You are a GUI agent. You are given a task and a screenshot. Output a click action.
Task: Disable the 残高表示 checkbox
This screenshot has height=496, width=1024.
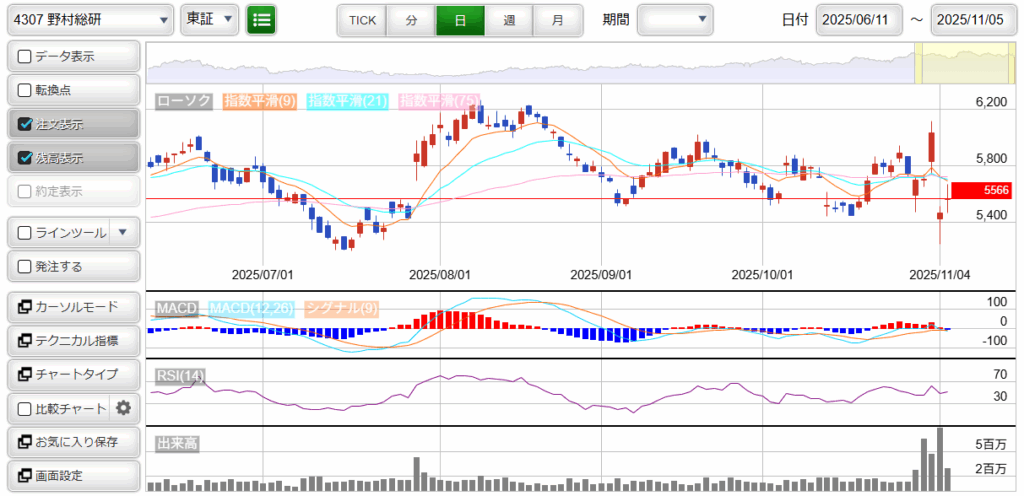pos(25,158)
